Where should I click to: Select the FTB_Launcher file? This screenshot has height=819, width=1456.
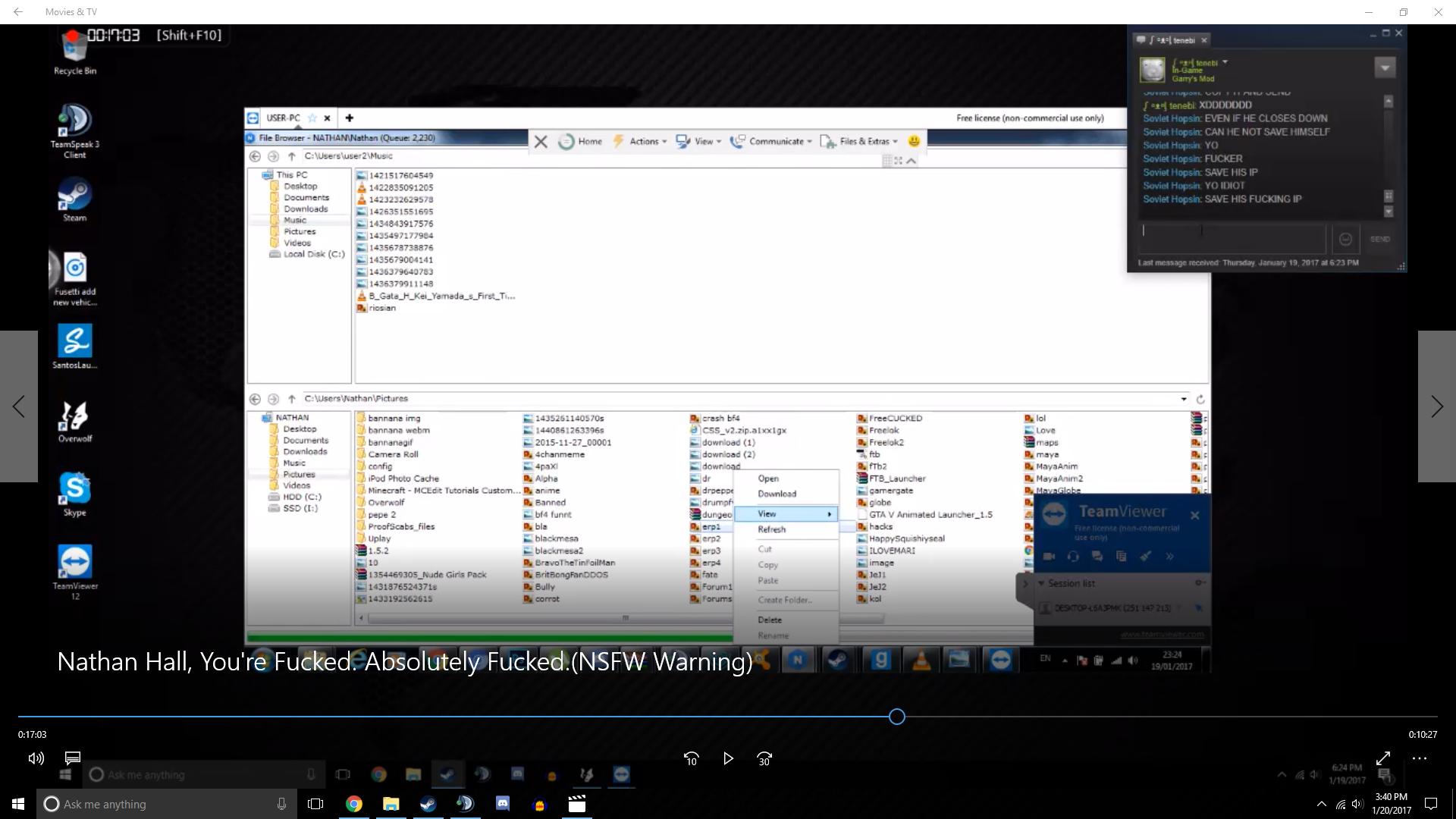pos(891,479)
